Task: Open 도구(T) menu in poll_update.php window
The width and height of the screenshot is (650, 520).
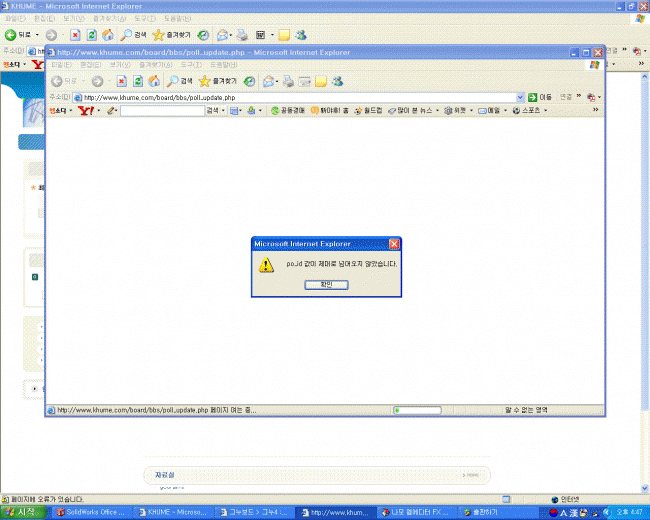Action: pyautogui.click(x=191, y=65)
